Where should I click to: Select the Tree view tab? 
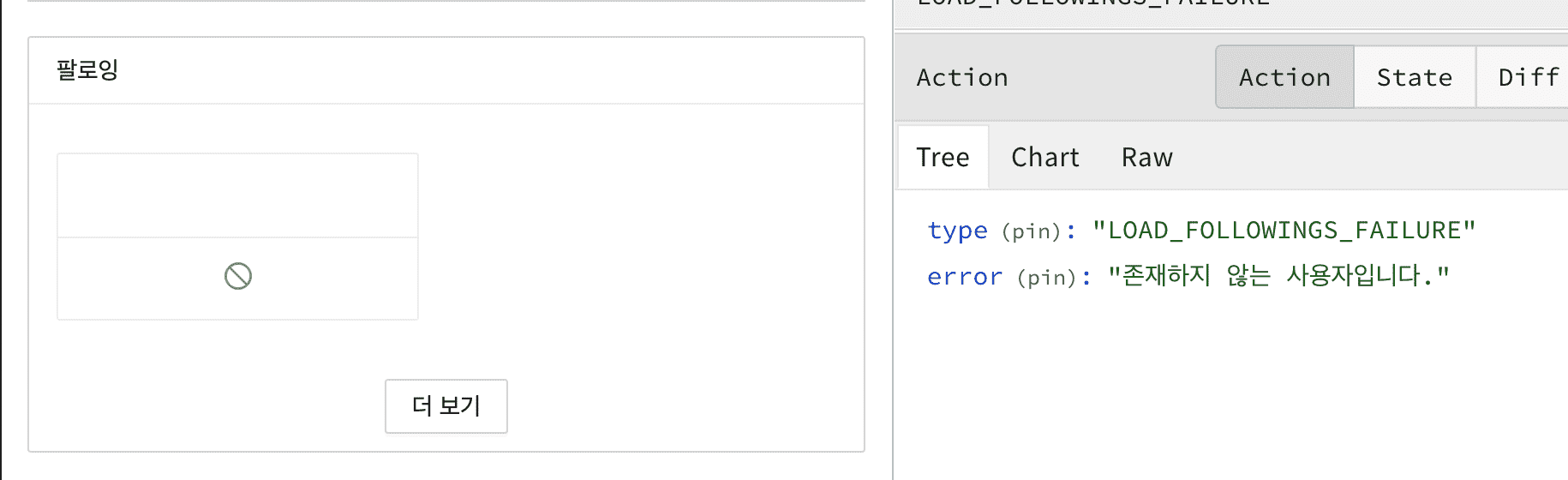tap(943, 158)
